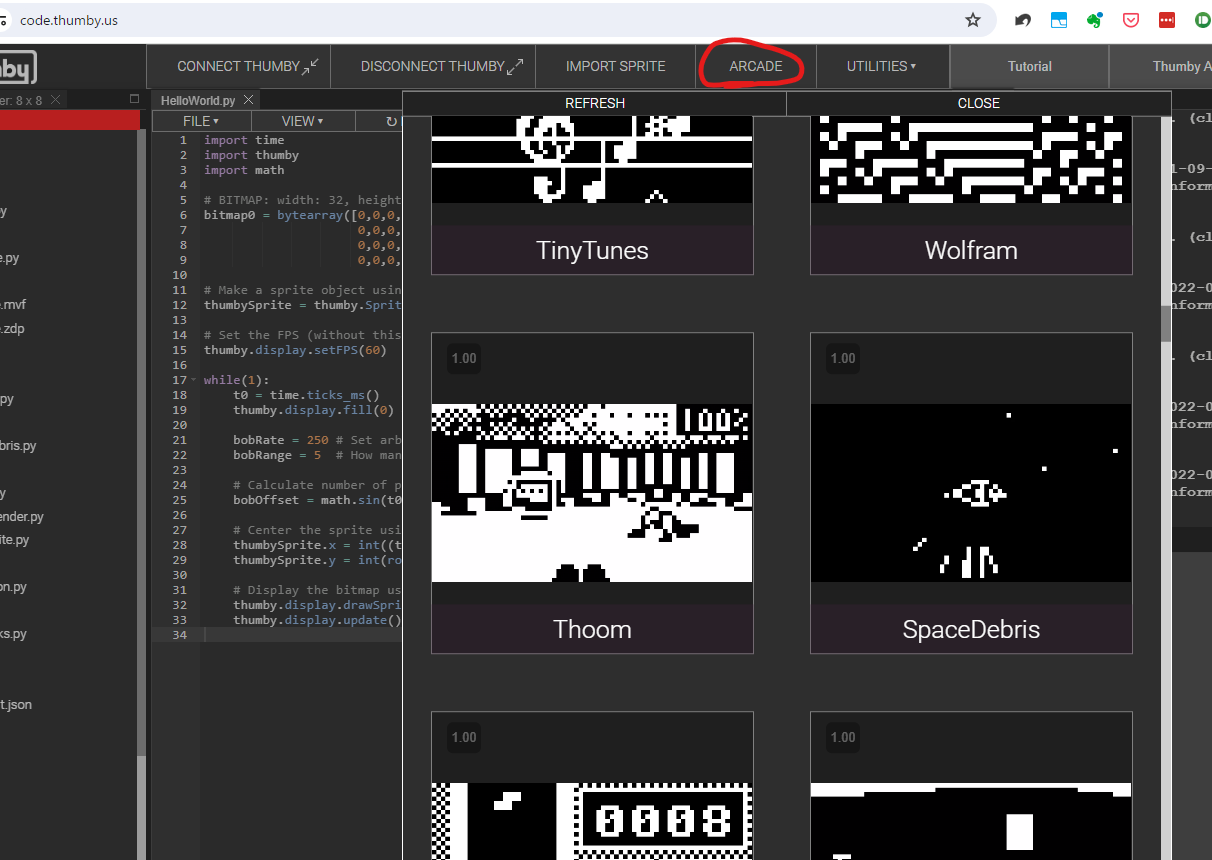Click the 1.00 badge on the 0008 score game card
The height and width of the screenshot is (860, 1212).
pos(463,737)
